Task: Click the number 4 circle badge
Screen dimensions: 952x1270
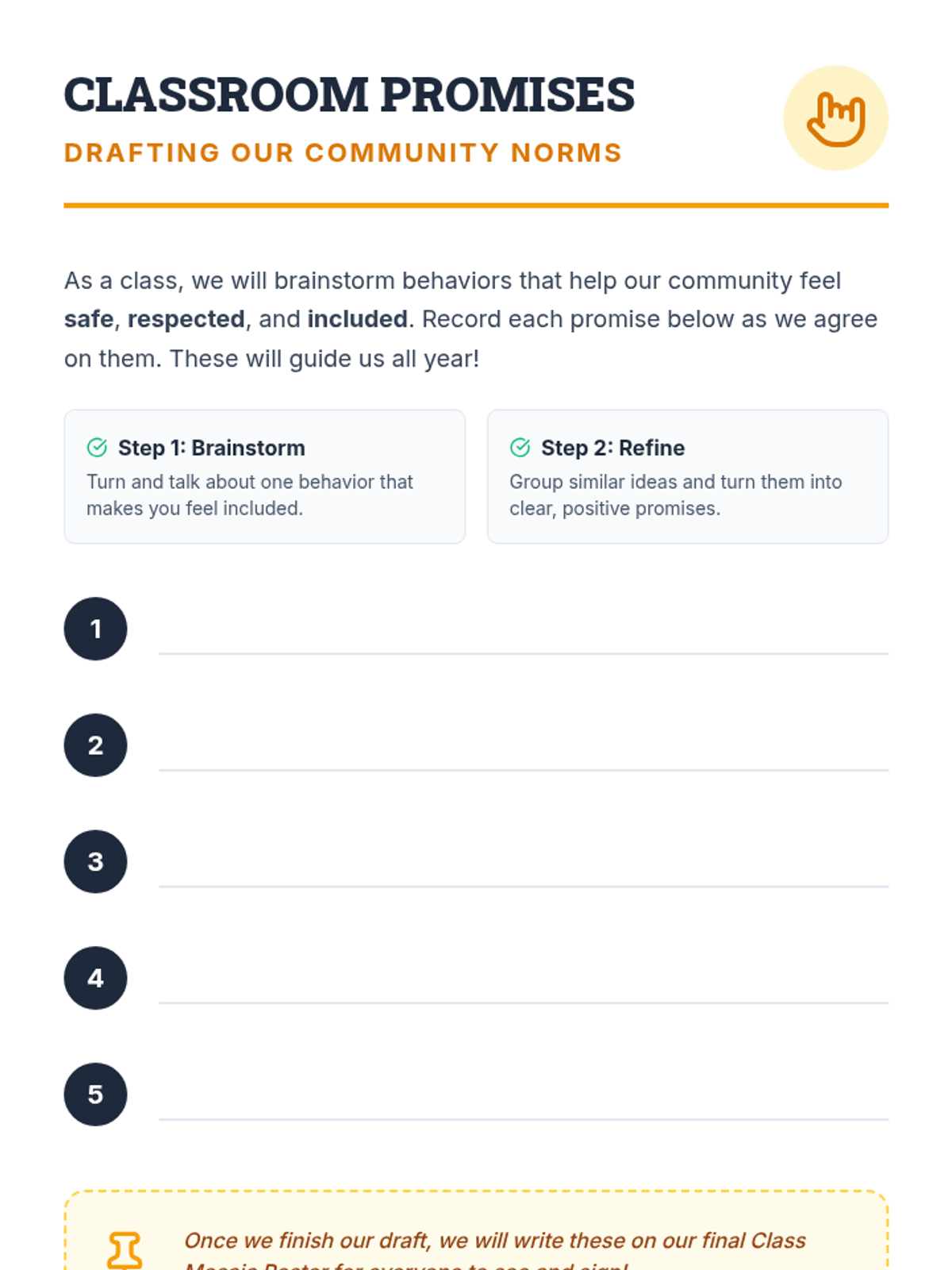Action: [95, 978]
